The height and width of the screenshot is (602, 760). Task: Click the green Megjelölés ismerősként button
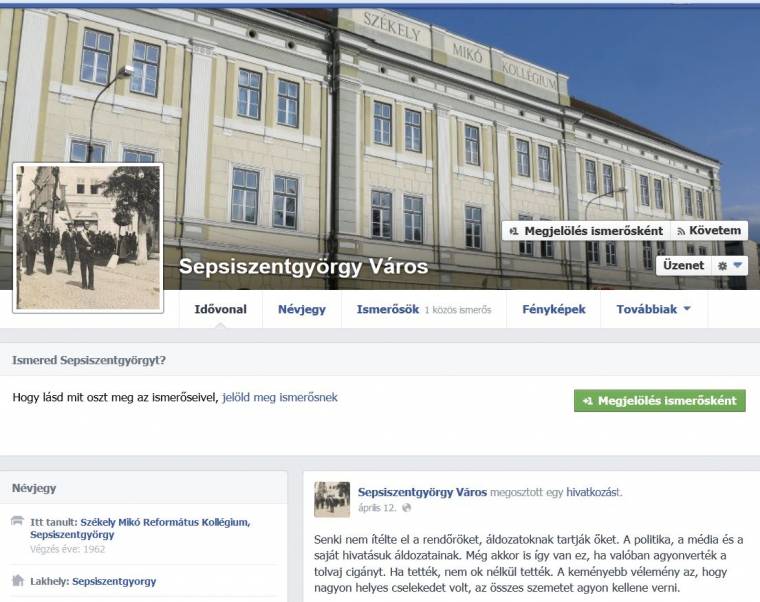click(x=660, y=400)
